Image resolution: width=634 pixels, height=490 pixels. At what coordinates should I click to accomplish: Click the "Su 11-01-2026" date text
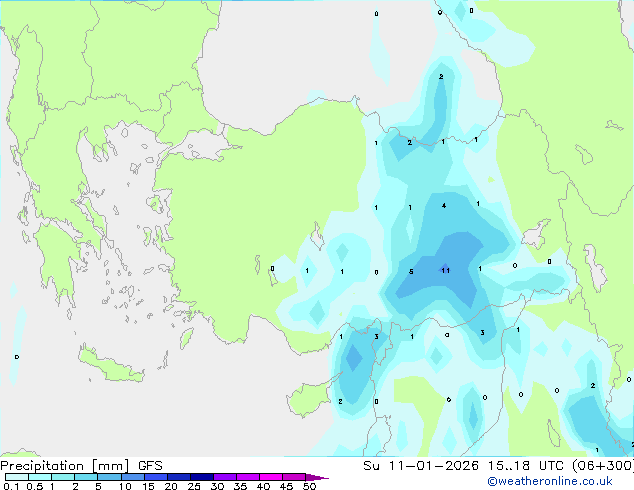421,466
